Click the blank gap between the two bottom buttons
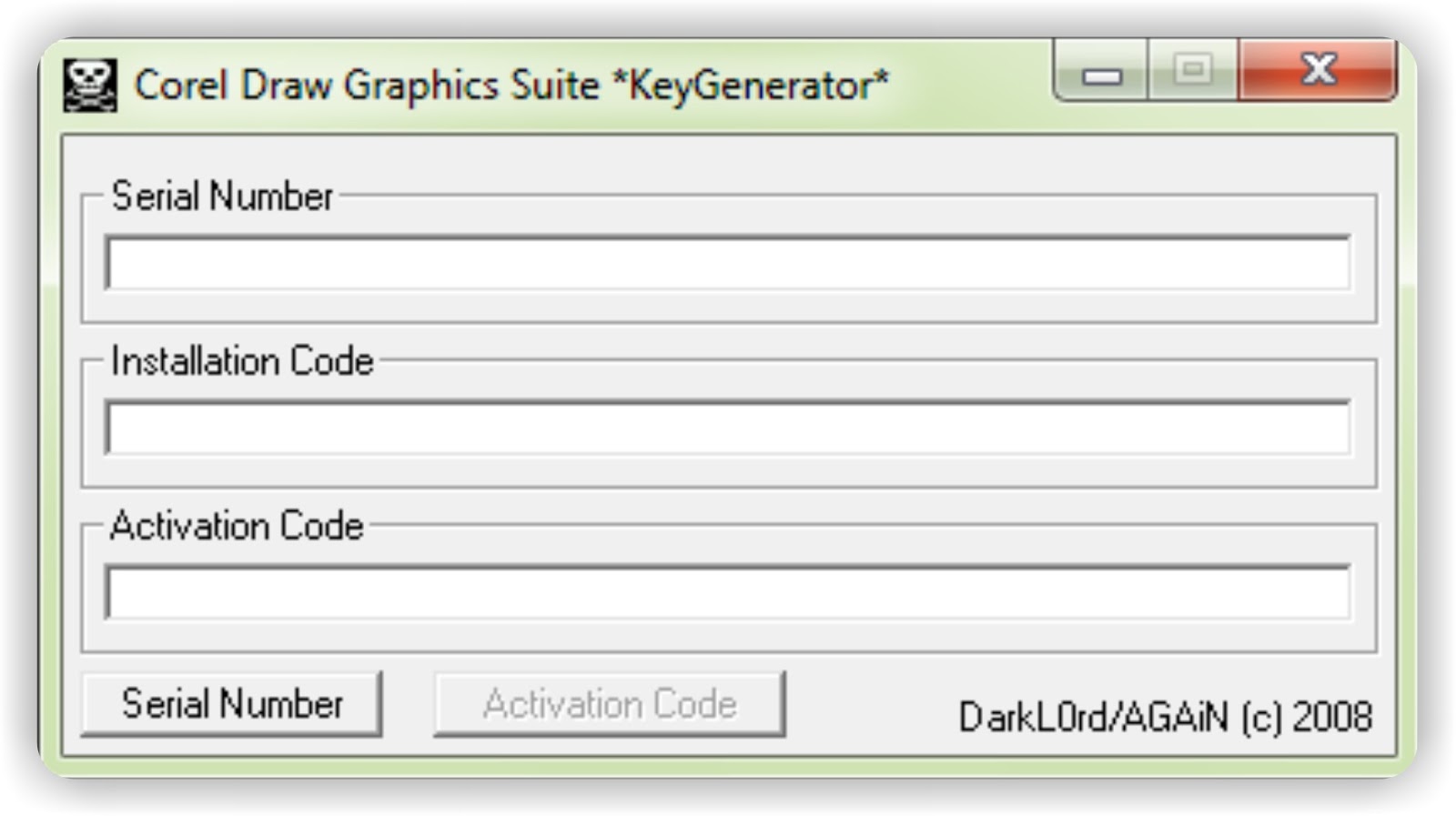 click(408, 704)
